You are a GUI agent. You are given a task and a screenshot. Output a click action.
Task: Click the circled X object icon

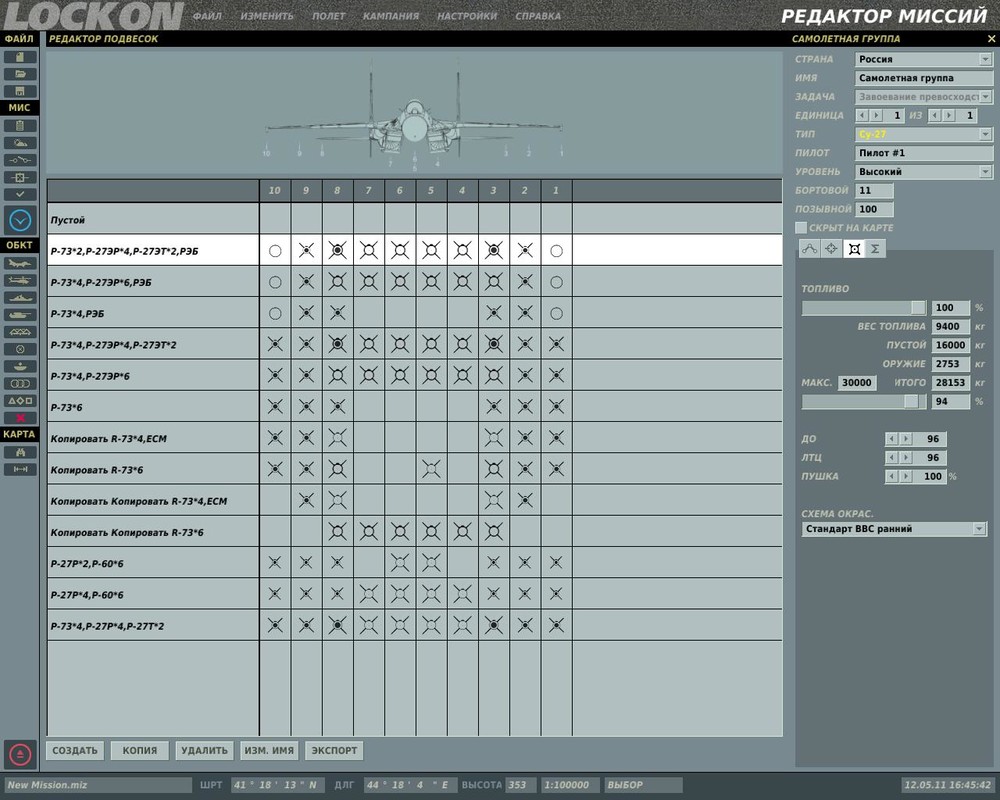pos(20,349)
